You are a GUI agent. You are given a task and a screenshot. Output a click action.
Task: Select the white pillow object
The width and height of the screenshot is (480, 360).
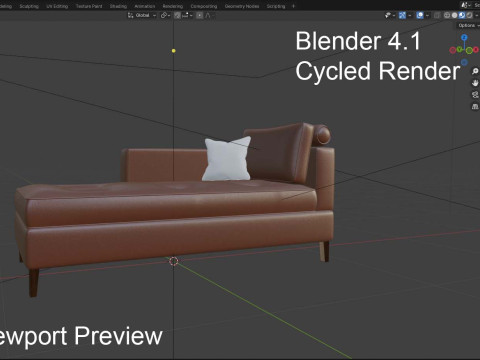(227, 158)
